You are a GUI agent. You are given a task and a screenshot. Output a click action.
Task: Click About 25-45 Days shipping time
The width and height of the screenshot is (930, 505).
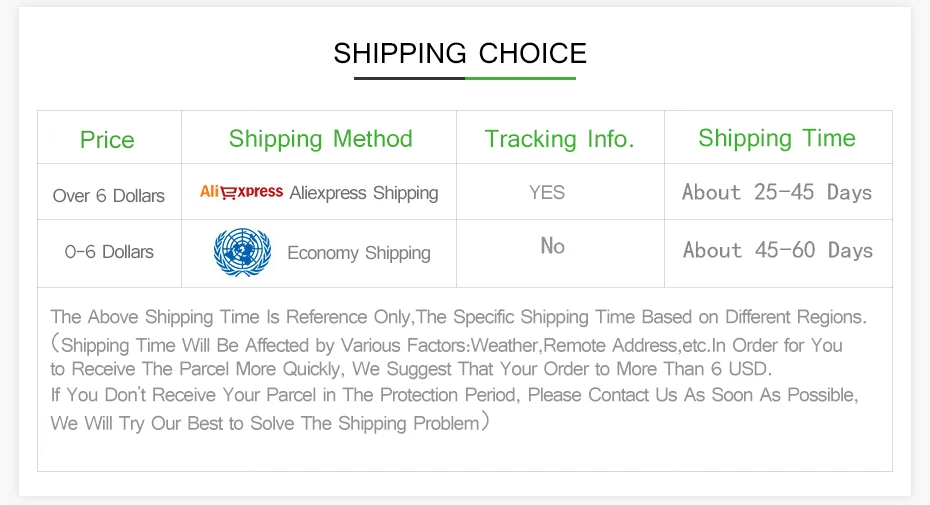(x=777, y=192)
